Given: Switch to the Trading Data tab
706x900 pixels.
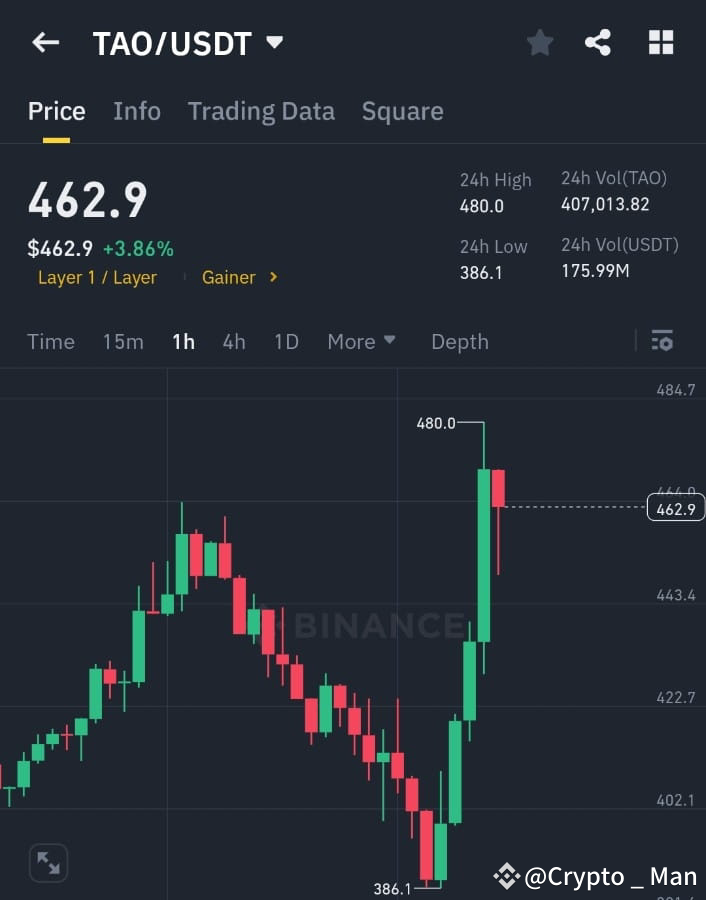Looking at the screenshot, I should click(x=261, y=111).
